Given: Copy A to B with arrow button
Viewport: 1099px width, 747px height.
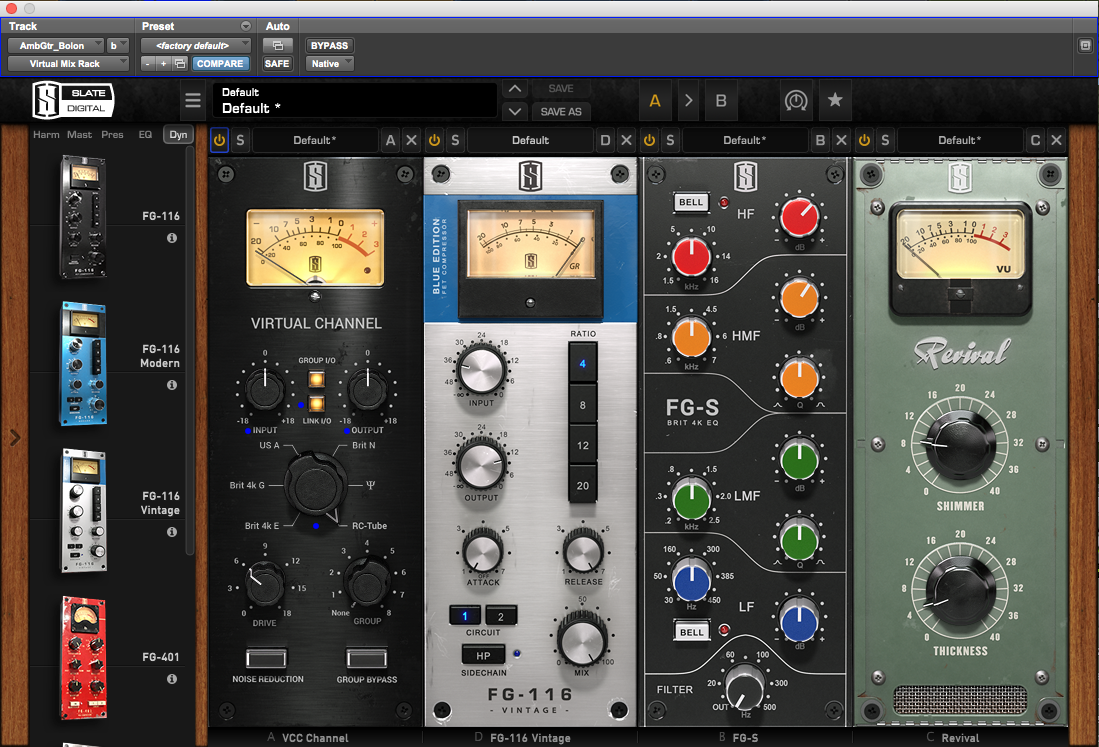Looking at the screenshot, I should [688, 101].
